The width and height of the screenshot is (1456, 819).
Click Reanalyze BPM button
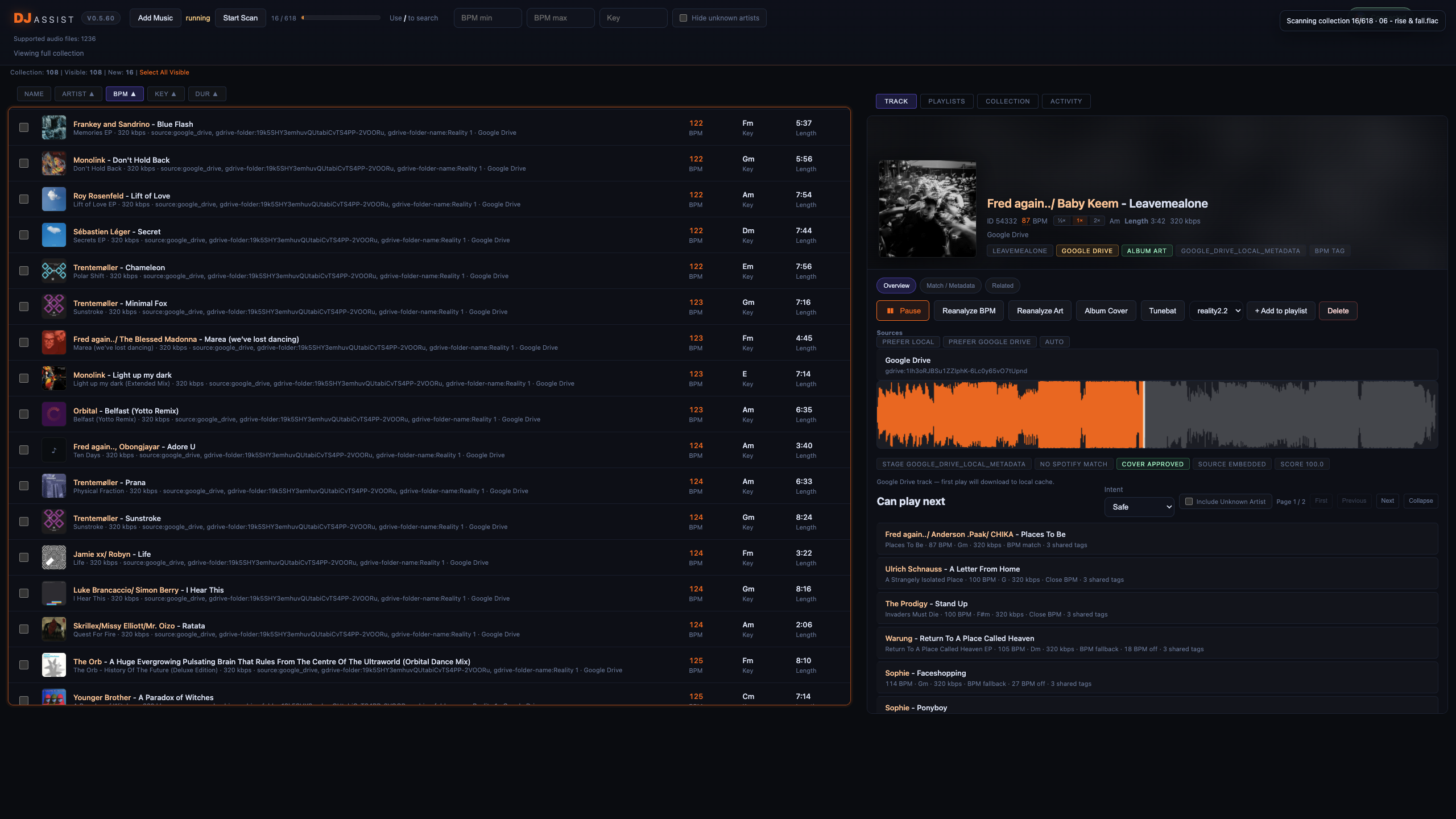(969, 311)
